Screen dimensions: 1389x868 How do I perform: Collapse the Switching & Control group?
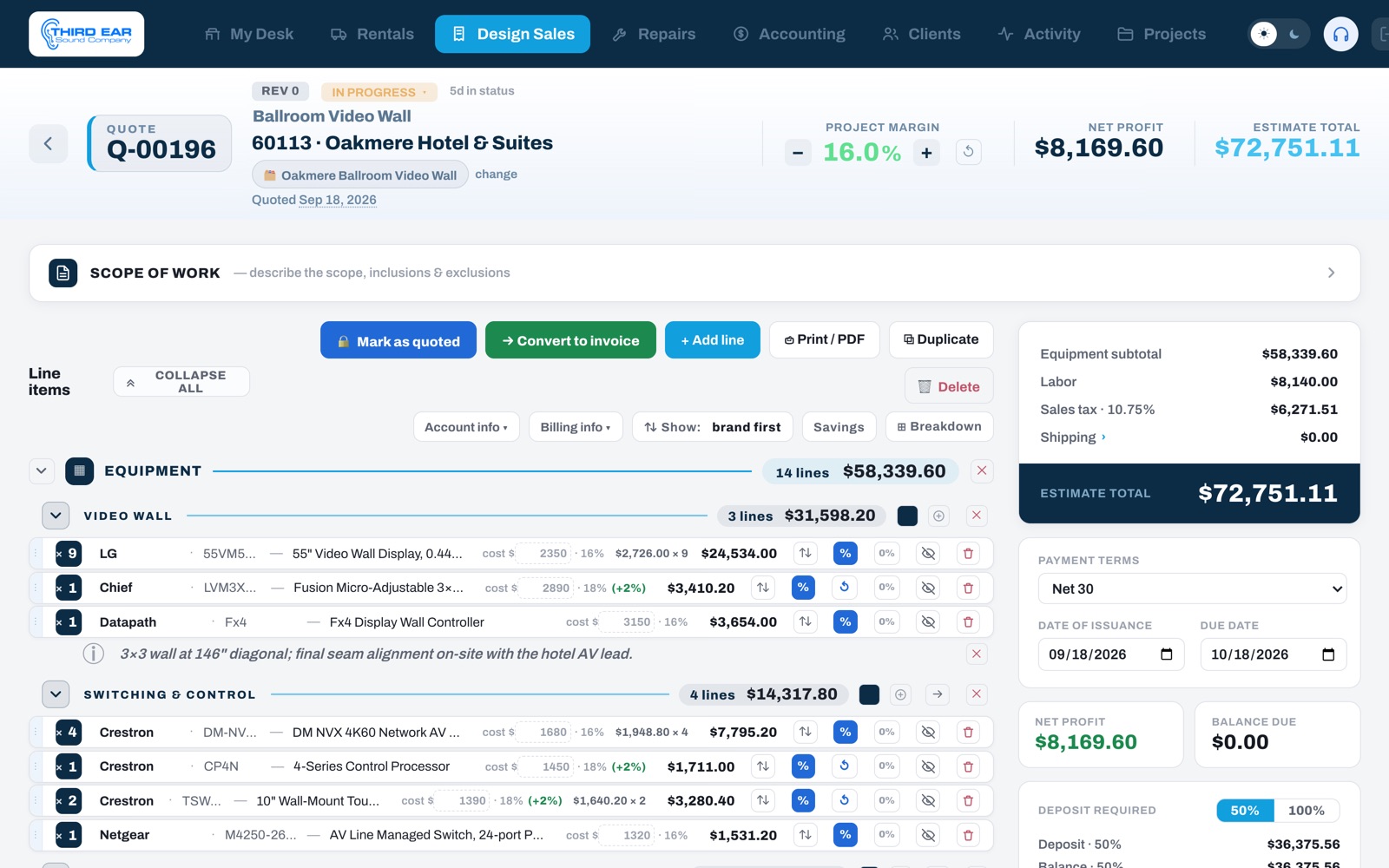click(56, 694)
